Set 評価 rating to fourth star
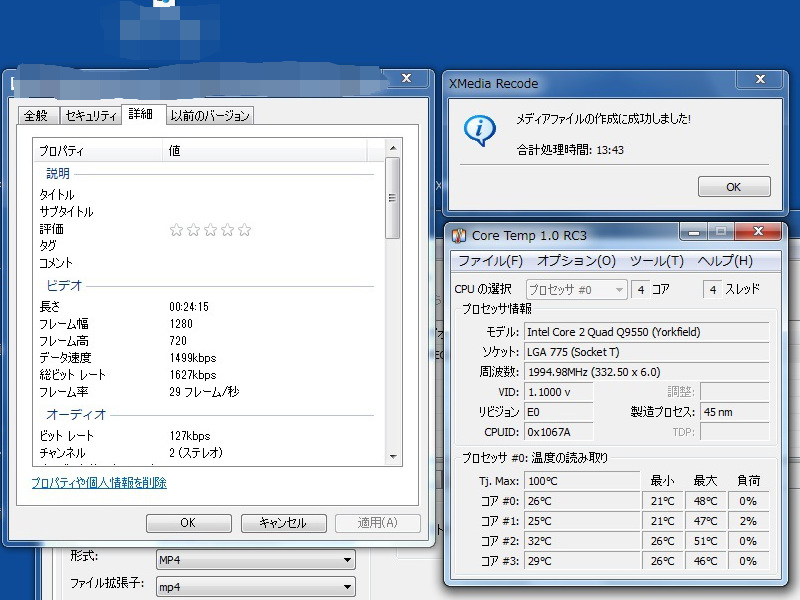800x600 pixels. [x=228, y=230]
